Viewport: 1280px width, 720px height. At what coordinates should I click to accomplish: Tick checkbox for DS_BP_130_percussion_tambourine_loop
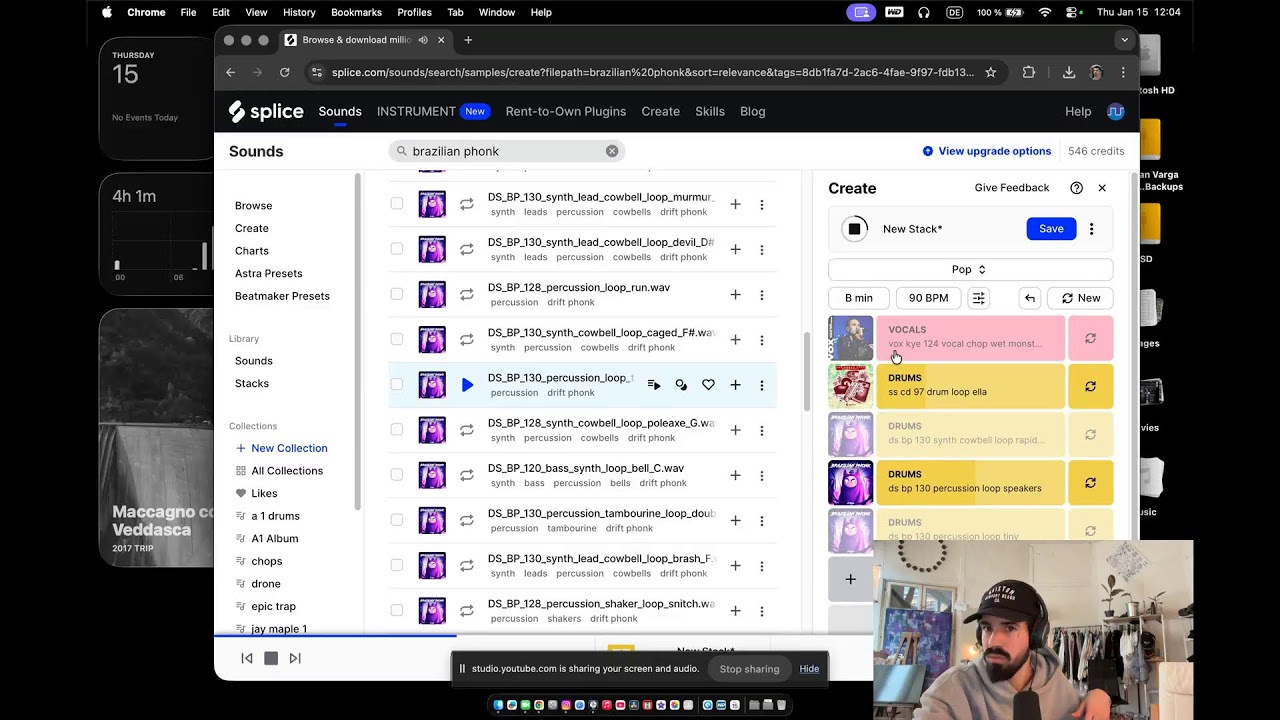coord(397,520)
